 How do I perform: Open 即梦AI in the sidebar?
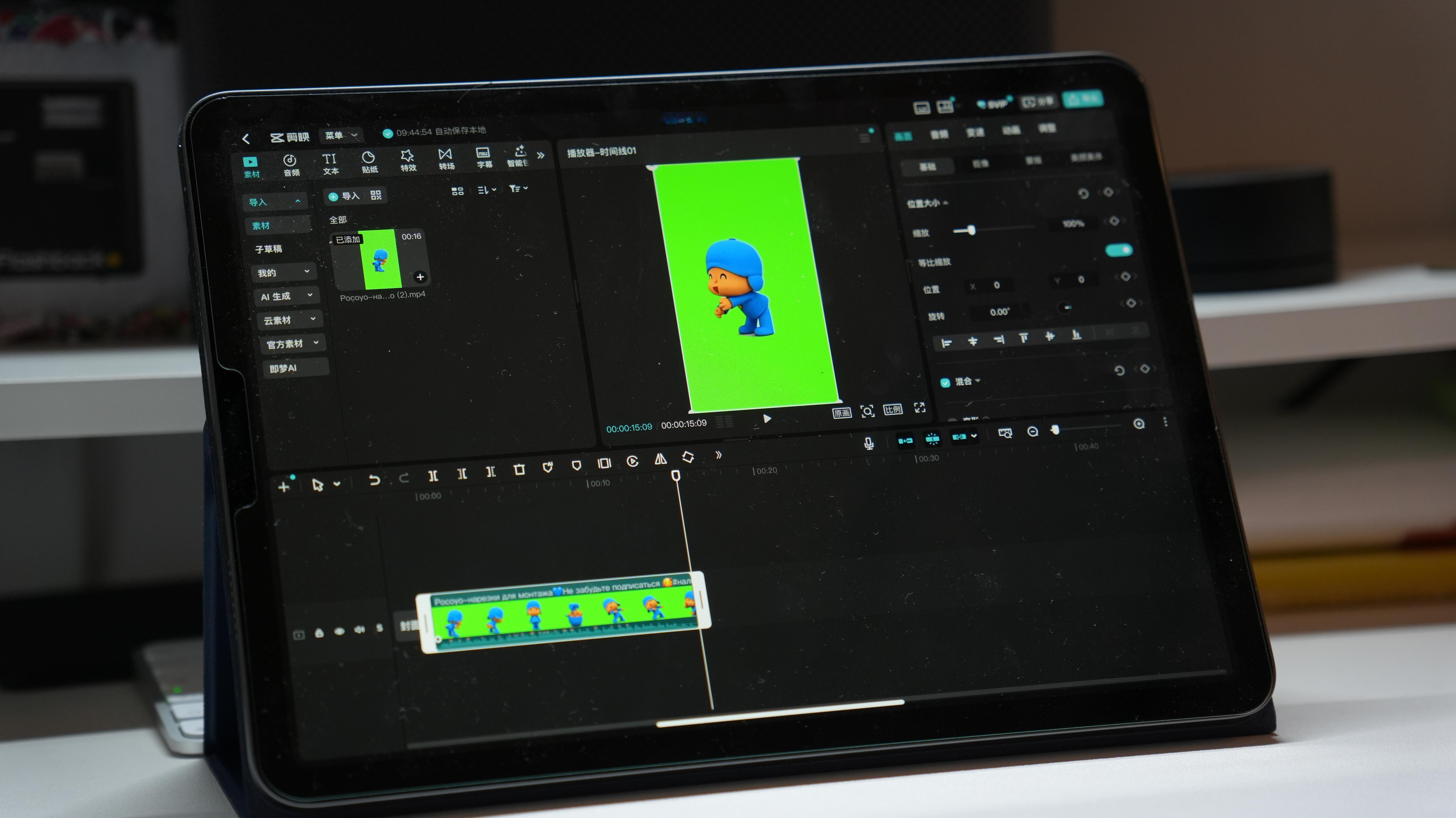pyautogui.click(x=296, y=368)
